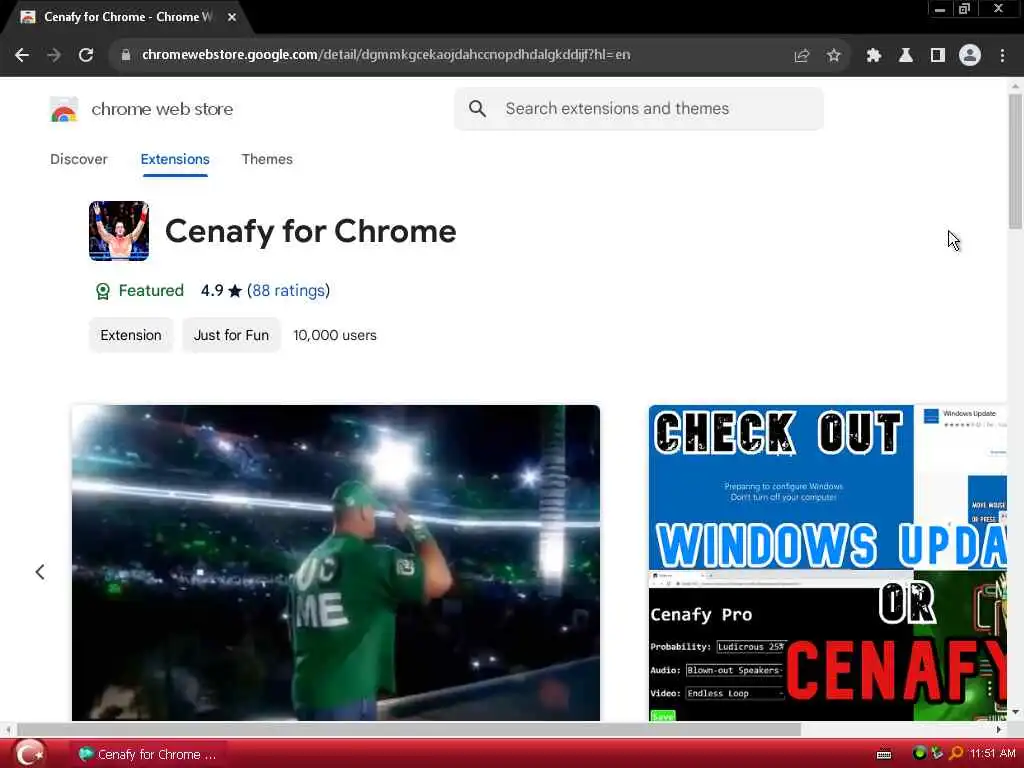The height and width of the screenshot is (768, 1024).
Task: Reload the Chrome Web Store page
Action: 86,56
